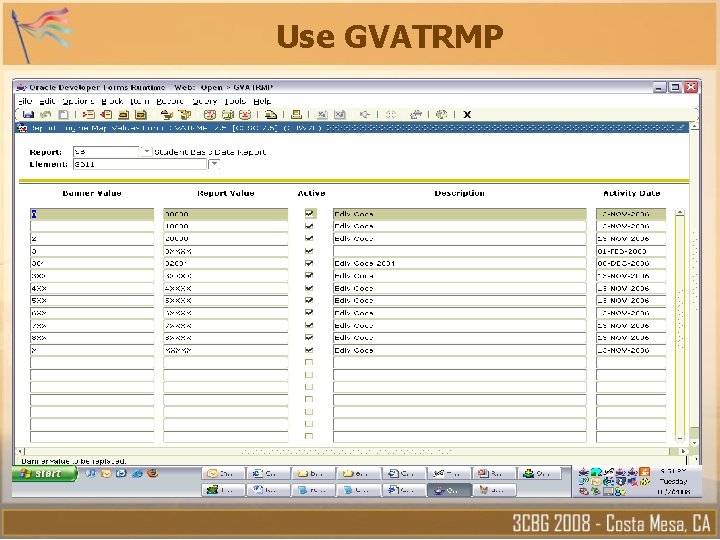Open the Block menu
This screenshot has height=540, width=720.
coord(112,101)
